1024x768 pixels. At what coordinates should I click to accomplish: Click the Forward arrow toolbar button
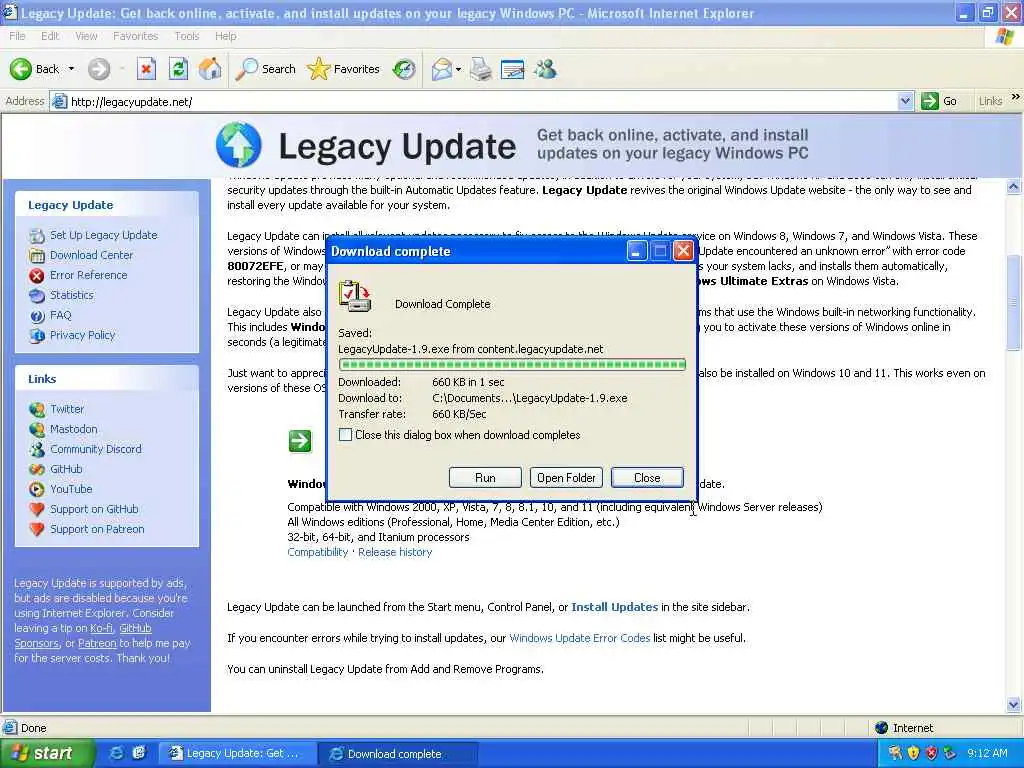[99, 69]
